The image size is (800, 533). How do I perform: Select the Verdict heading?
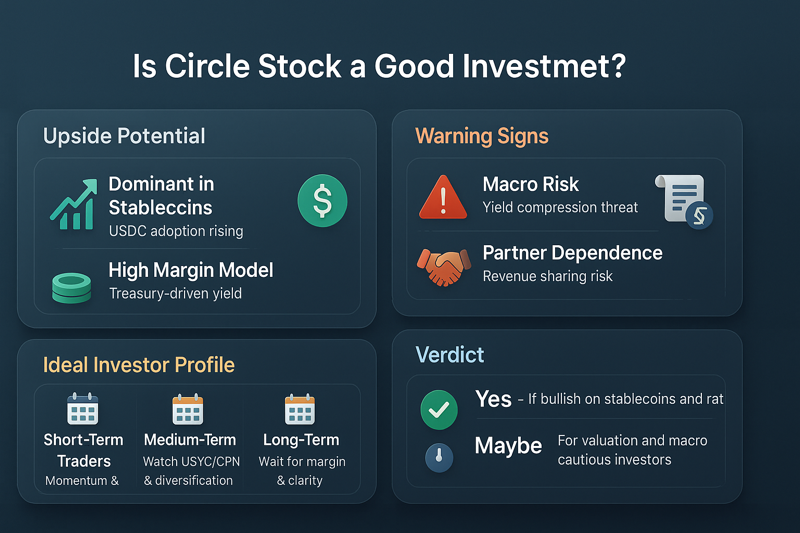pyautogui.click(x=449, y=355)
